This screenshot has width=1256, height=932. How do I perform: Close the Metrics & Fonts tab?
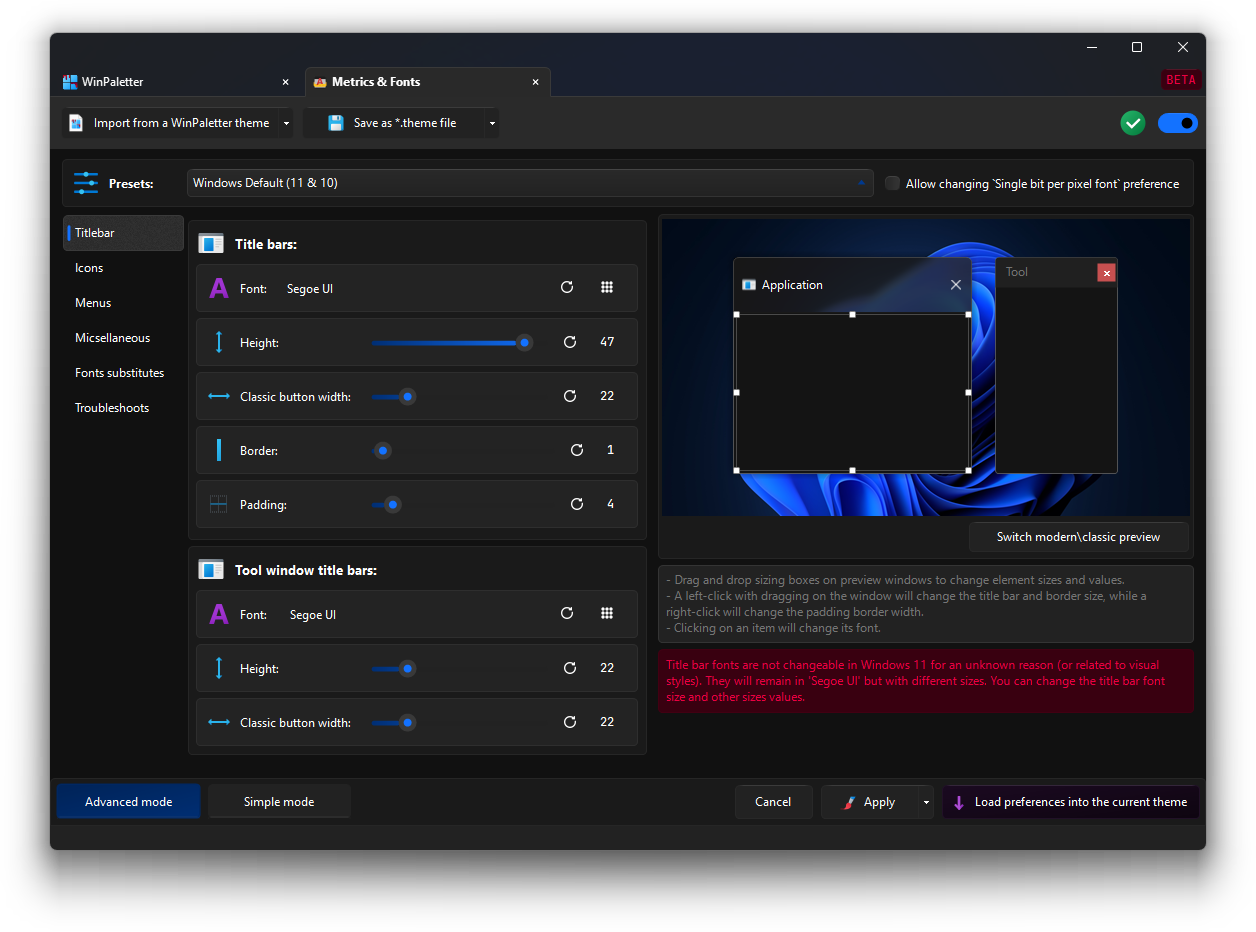point(535,82)
